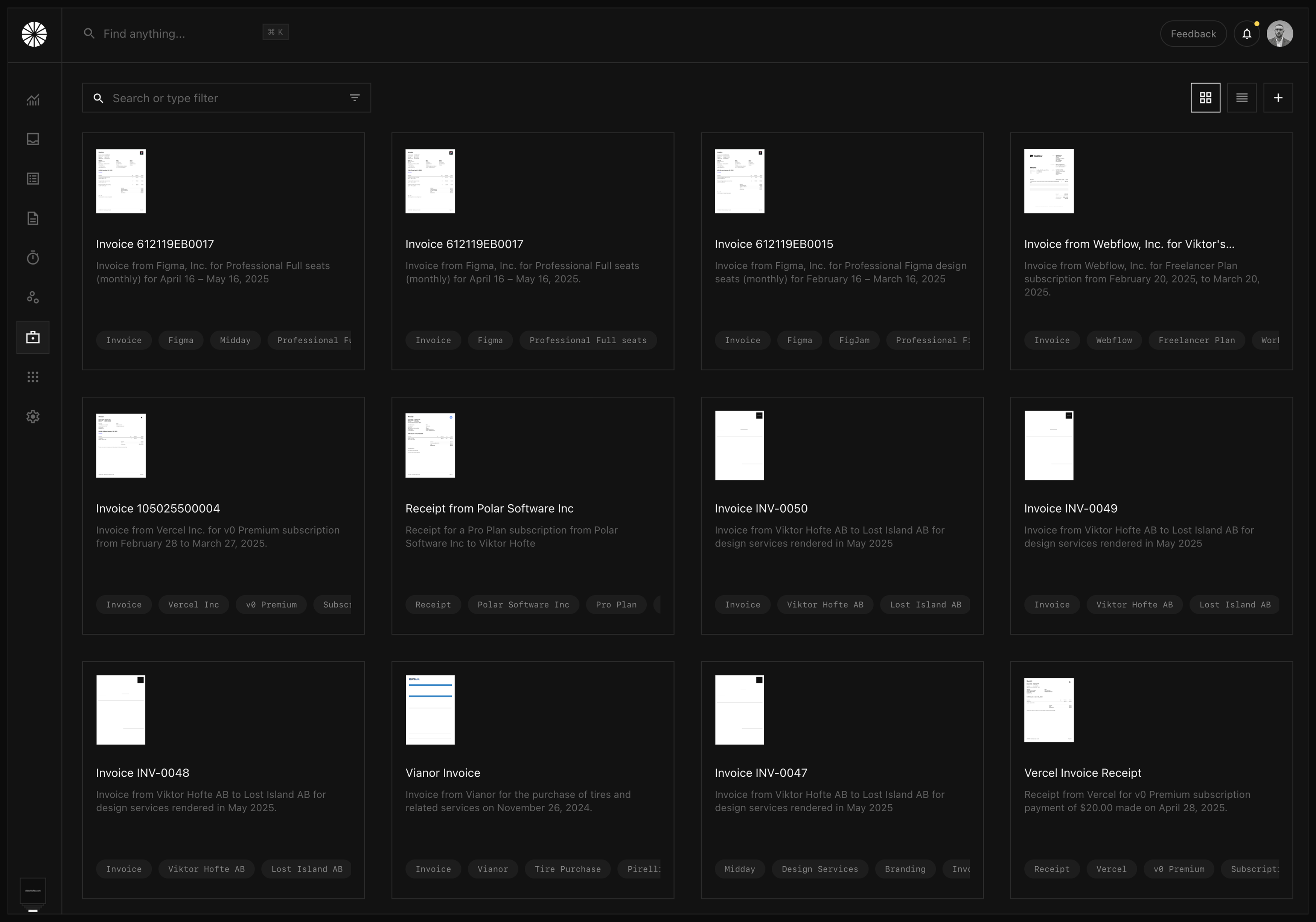Open the settings gear in sidebar

[33, 417]
